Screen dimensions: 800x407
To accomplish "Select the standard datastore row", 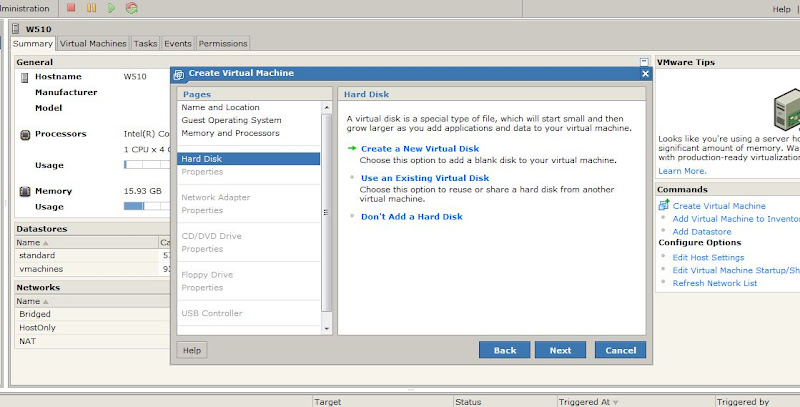I will (92, 256).
